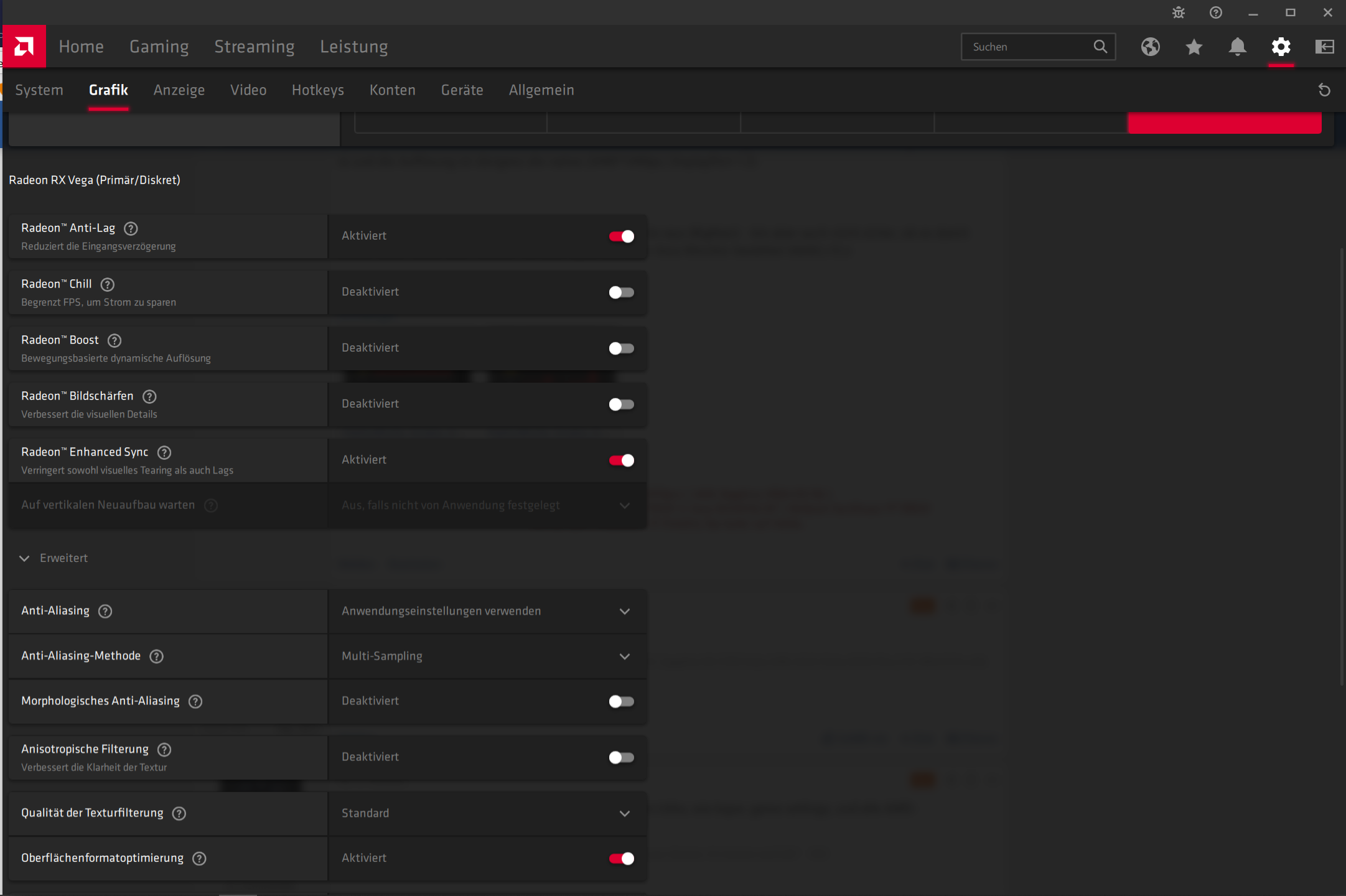Open the Gaming menu
The height and width of the screenshot is (896, 1346).
(x=159, y=47)
